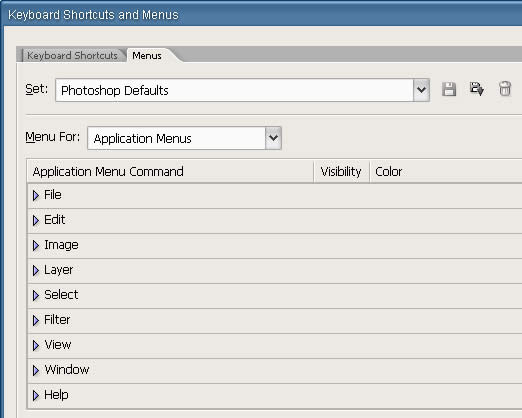This screenshot has width=522, height=418.
Task: Click the save set as new icon
Action: click(x=477, y=89)
